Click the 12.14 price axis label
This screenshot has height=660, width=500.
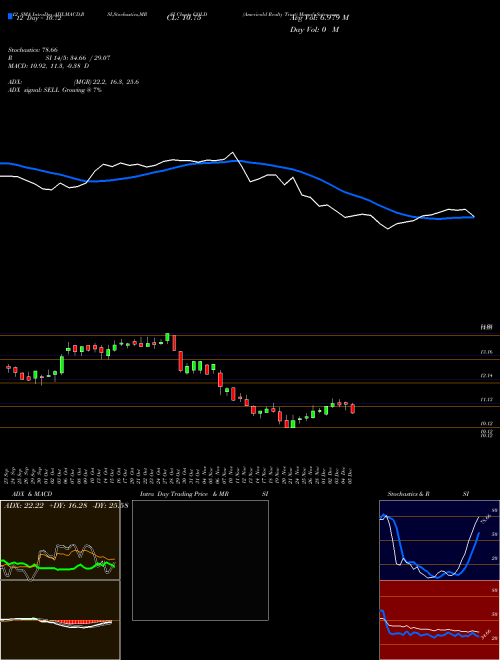click(x=486, y=375)
